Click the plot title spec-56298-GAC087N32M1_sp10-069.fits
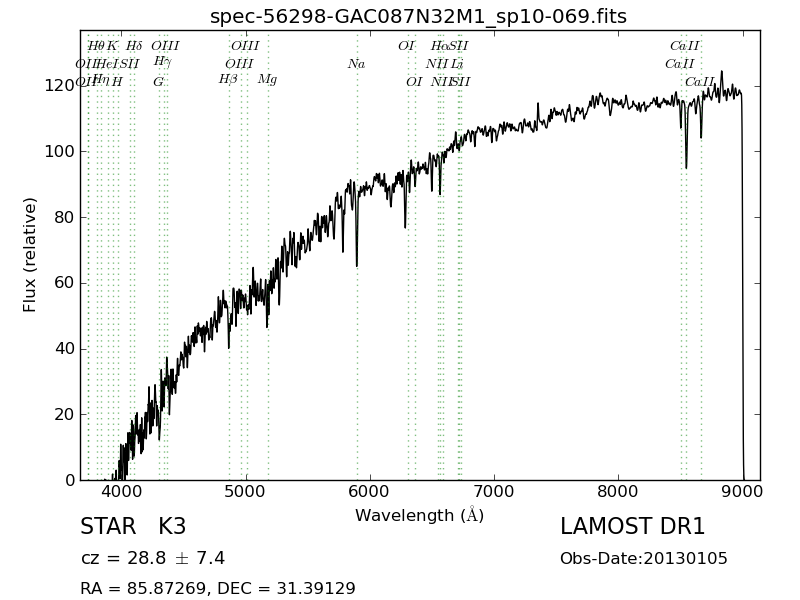Screen dimensions: 800x600 tap(418, 16)
